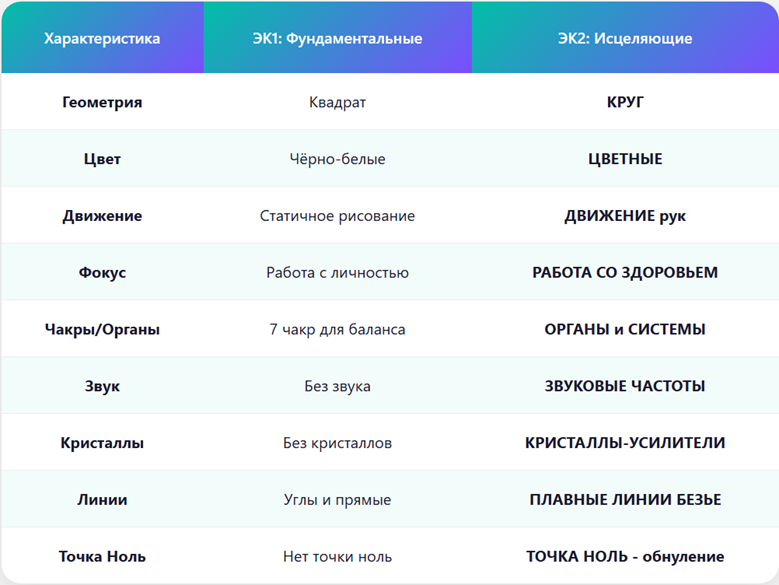Screen dimensions: 779x585
Task: Select the РАБОТА СО ЗДОРОВЬЕМ cell
Action: 625,272
